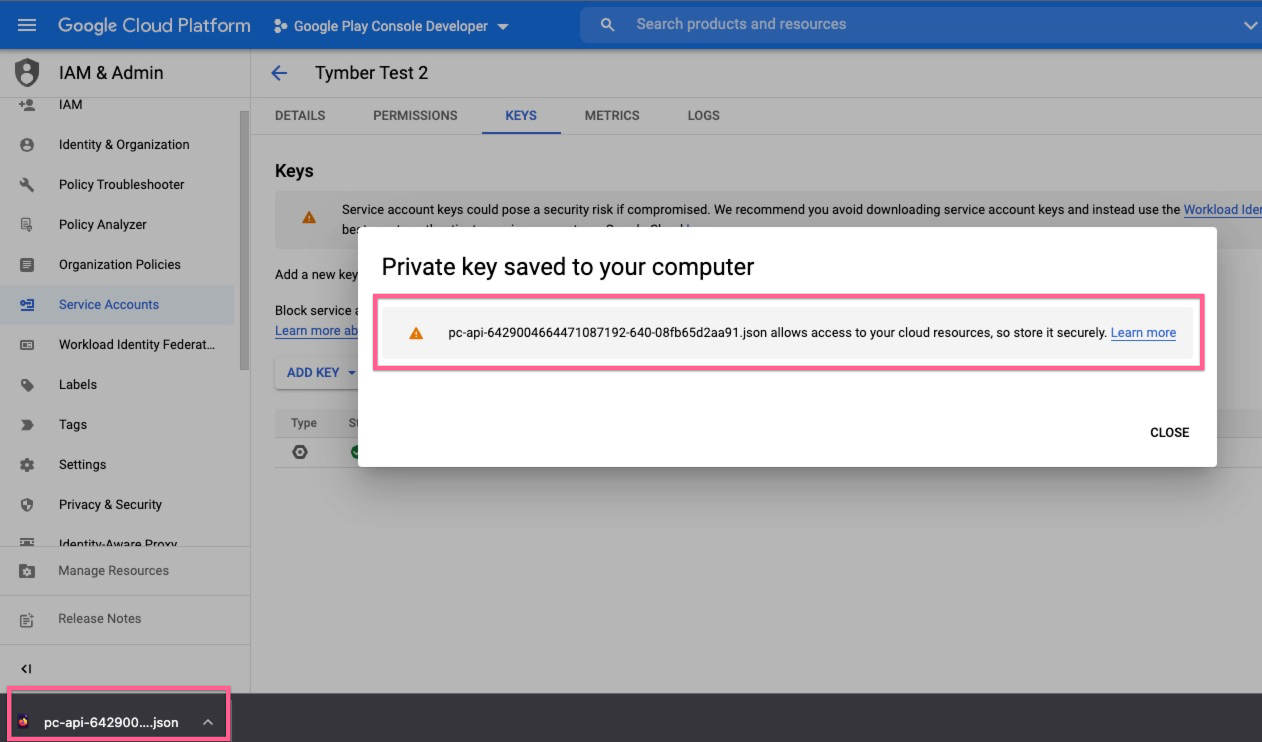Open the project selector dropdown
This screenshot has width=1262, height=742.
point(391,26)
